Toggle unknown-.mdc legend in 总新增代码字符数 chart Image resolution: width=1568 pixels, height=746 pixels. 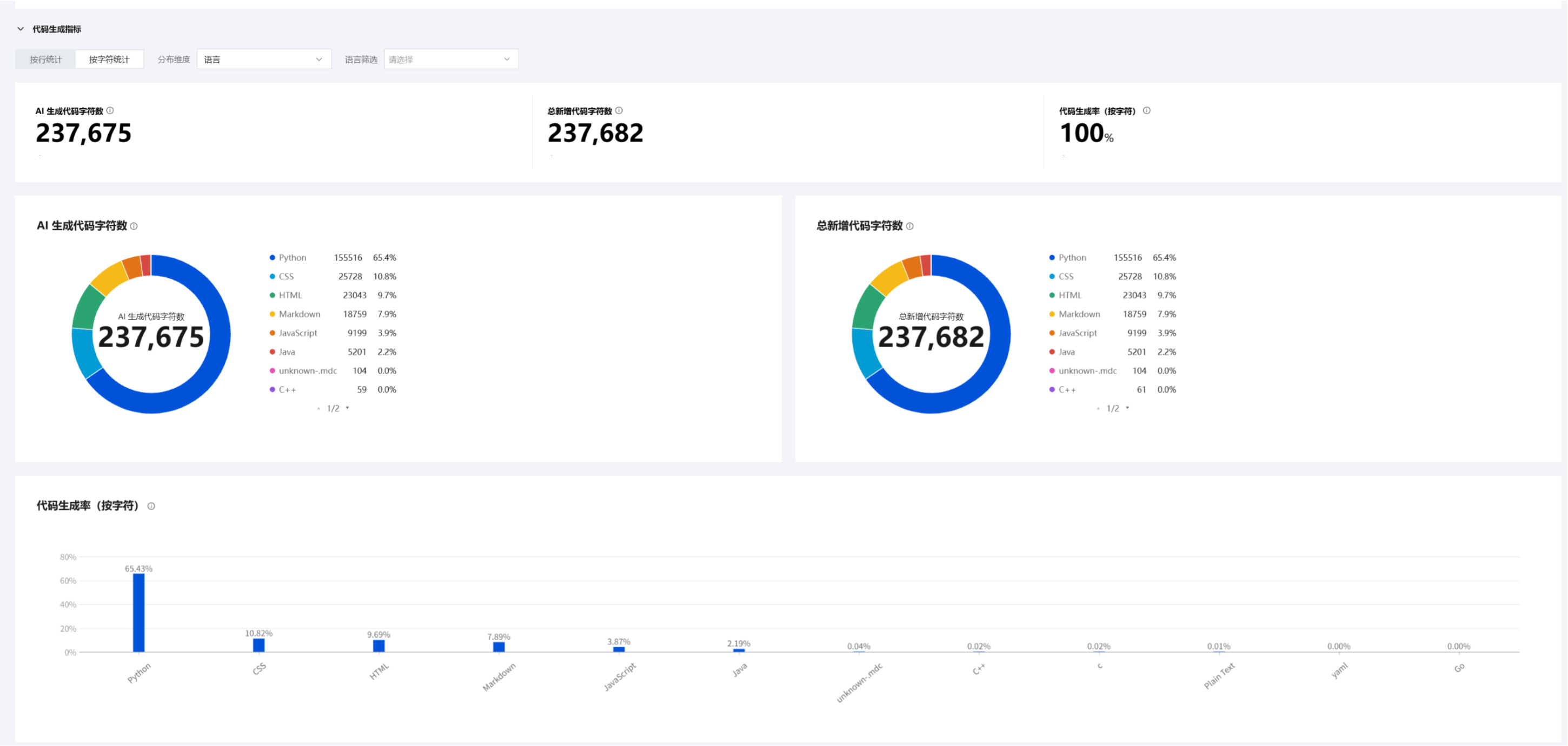pos(1112,370)
